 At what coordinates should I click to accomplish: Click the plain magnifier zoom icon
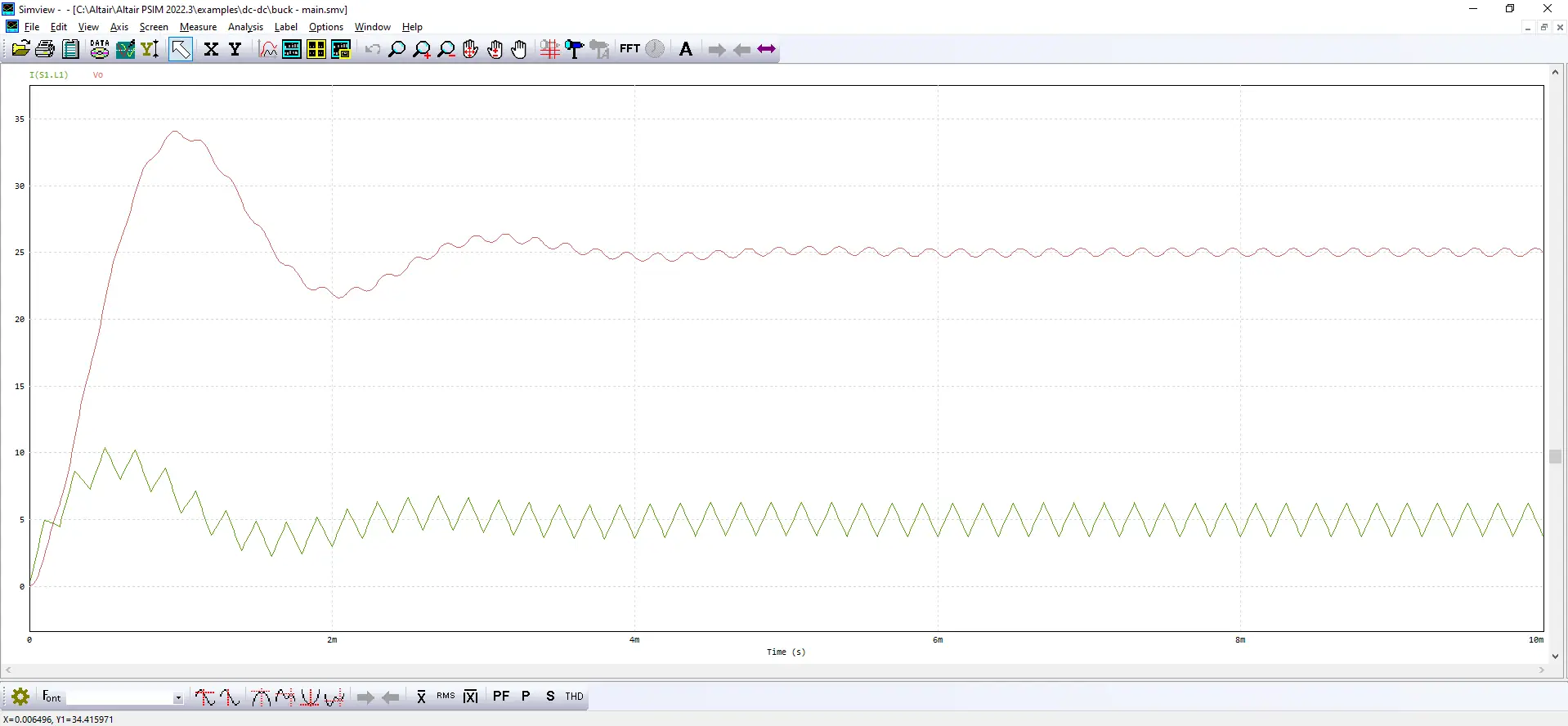[396, 50]
